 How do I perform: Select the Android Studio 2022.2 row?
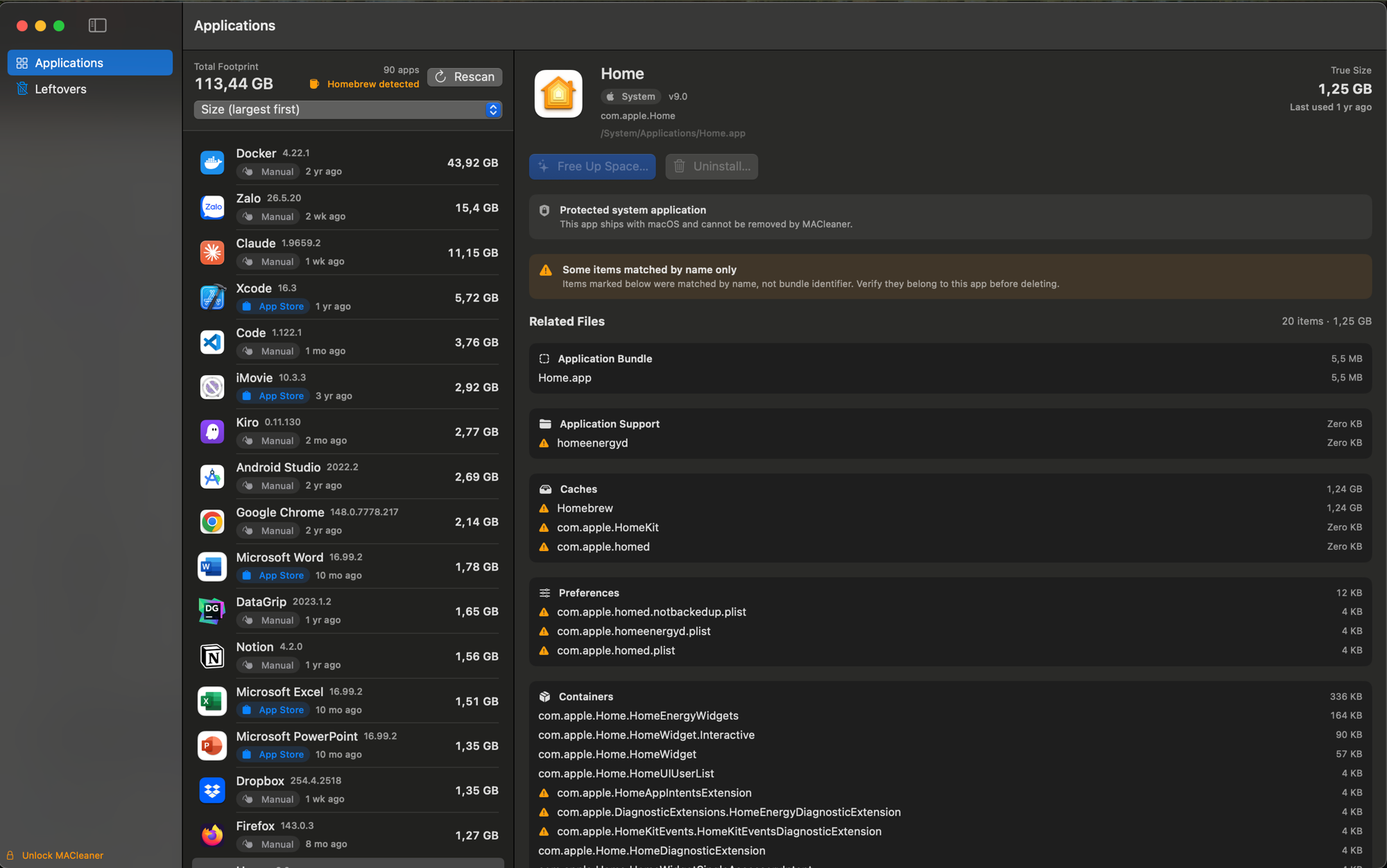348,476
